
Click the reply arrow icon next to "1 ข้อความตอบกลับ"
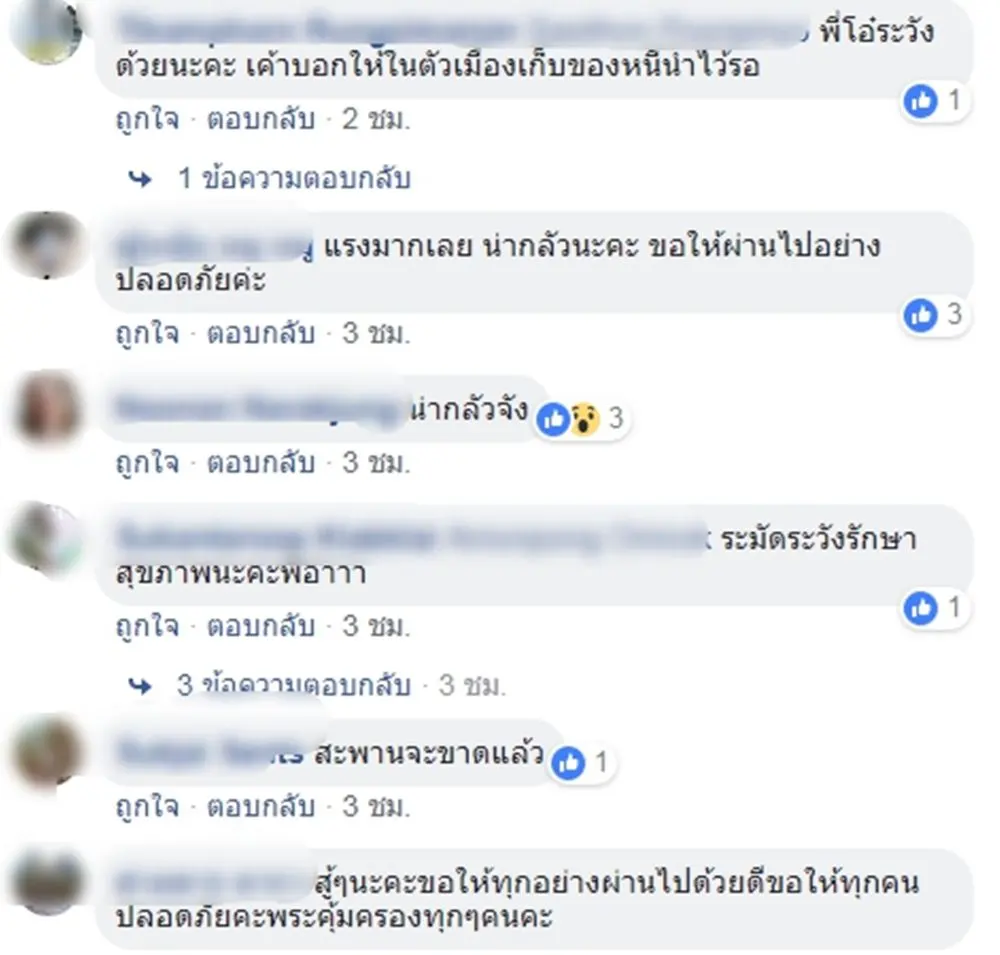point(140,179)
